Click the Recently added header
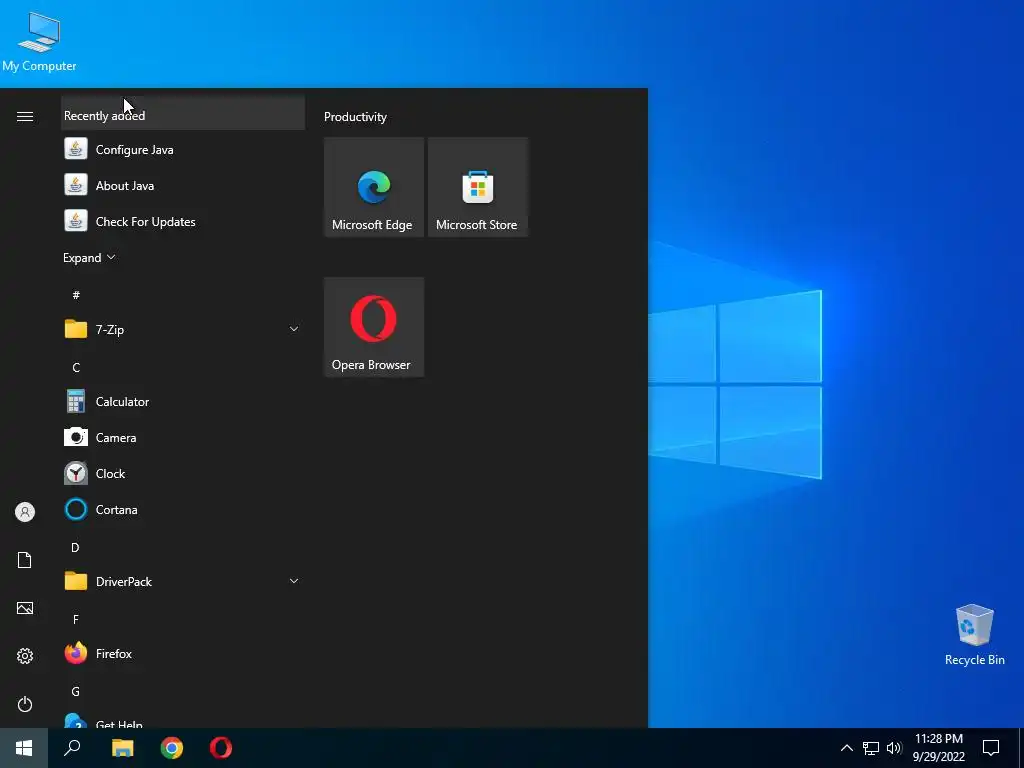 (183, 115)
